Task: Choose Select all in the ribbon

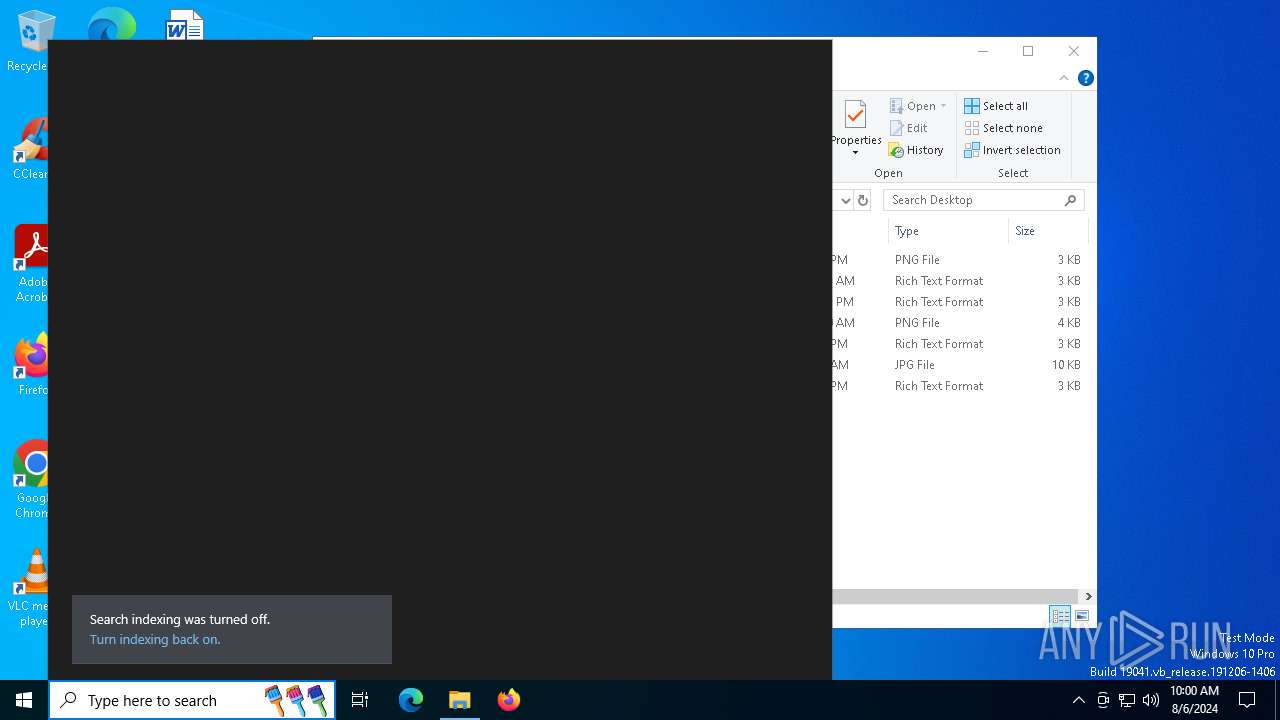Action: 996,106
